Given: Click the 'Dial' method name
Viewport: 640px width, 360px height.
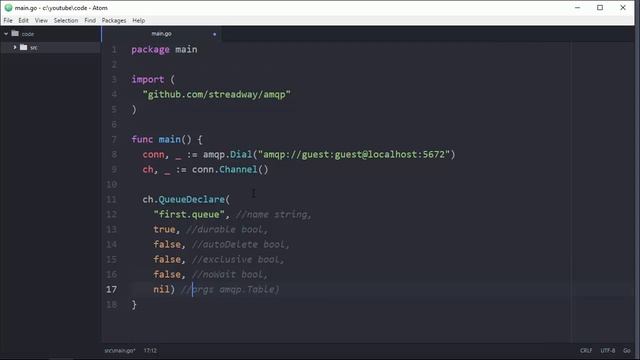Looking at the screenshot, I should point(241,154).
